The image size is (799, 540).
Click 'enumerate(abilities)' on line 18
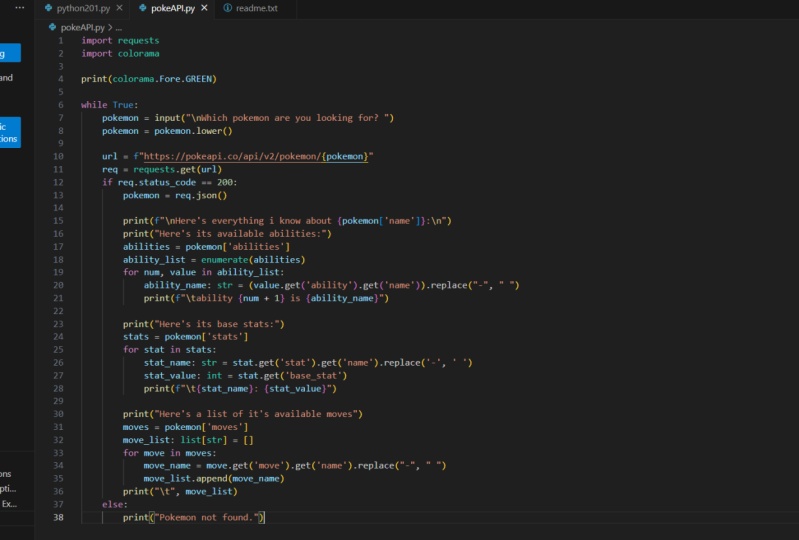point(253,260)
